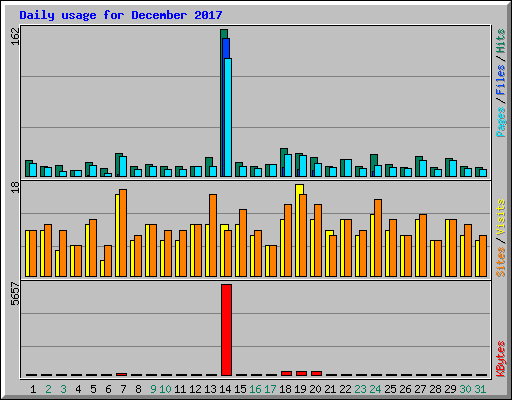Click the green day 10 axis label
Viewport: 512px width, 400px height.
coord(165,389)
